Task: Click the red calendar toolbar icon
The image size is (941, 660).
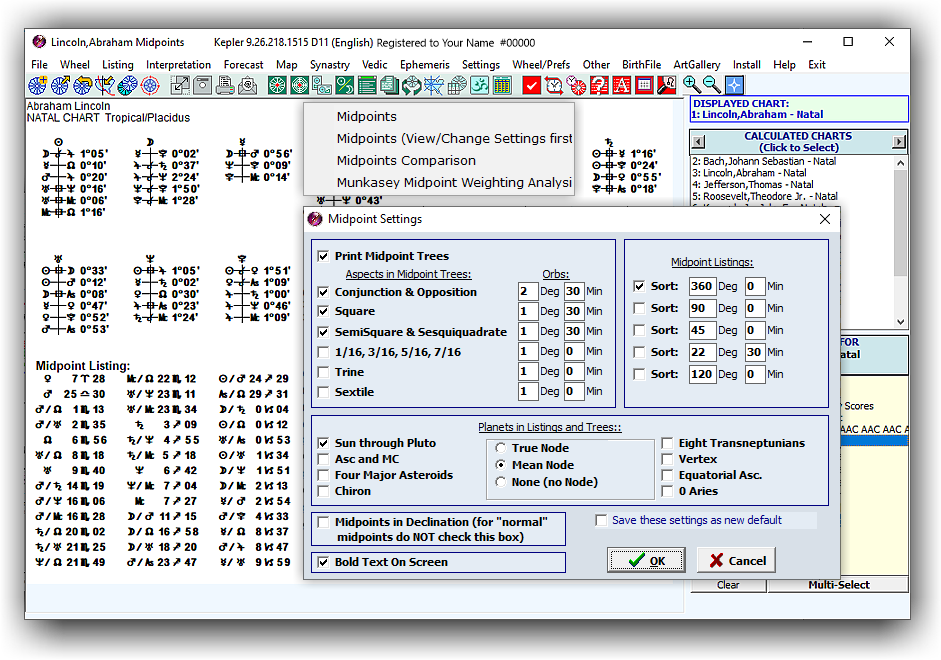Action: pyautogui.click(x=644, y=85)
